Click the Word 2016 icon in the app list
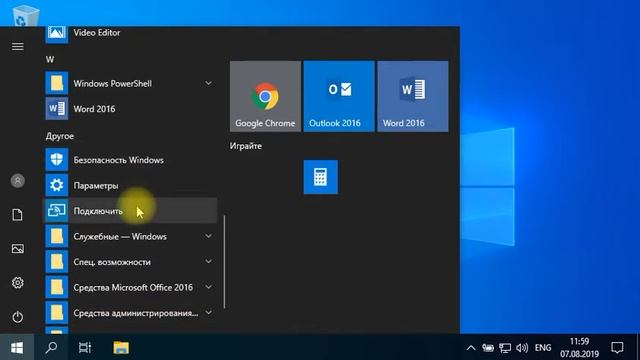The height and width of the screenshot is (360, 640). coord(56,109)
